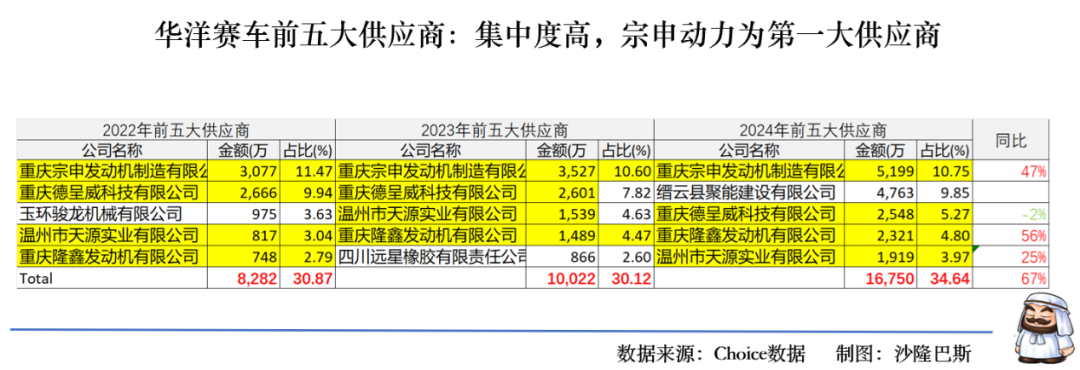Viewport: 1080px width, 370px height.
Task: Click the 817 amount cell
Action: pyautogui.click(x=244, y=236)
